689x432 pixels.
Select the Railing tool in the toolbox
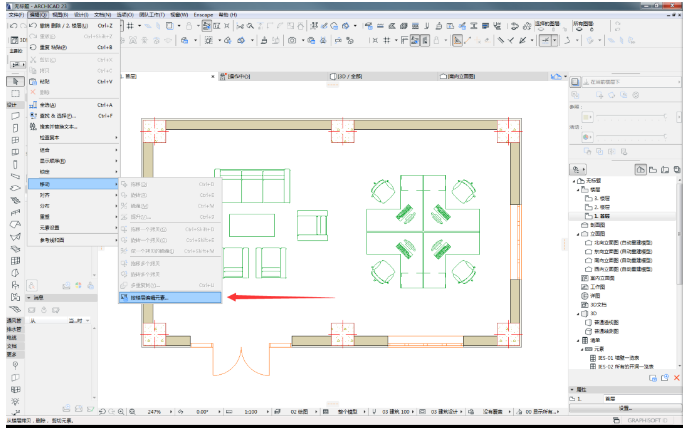coord(15,213)
